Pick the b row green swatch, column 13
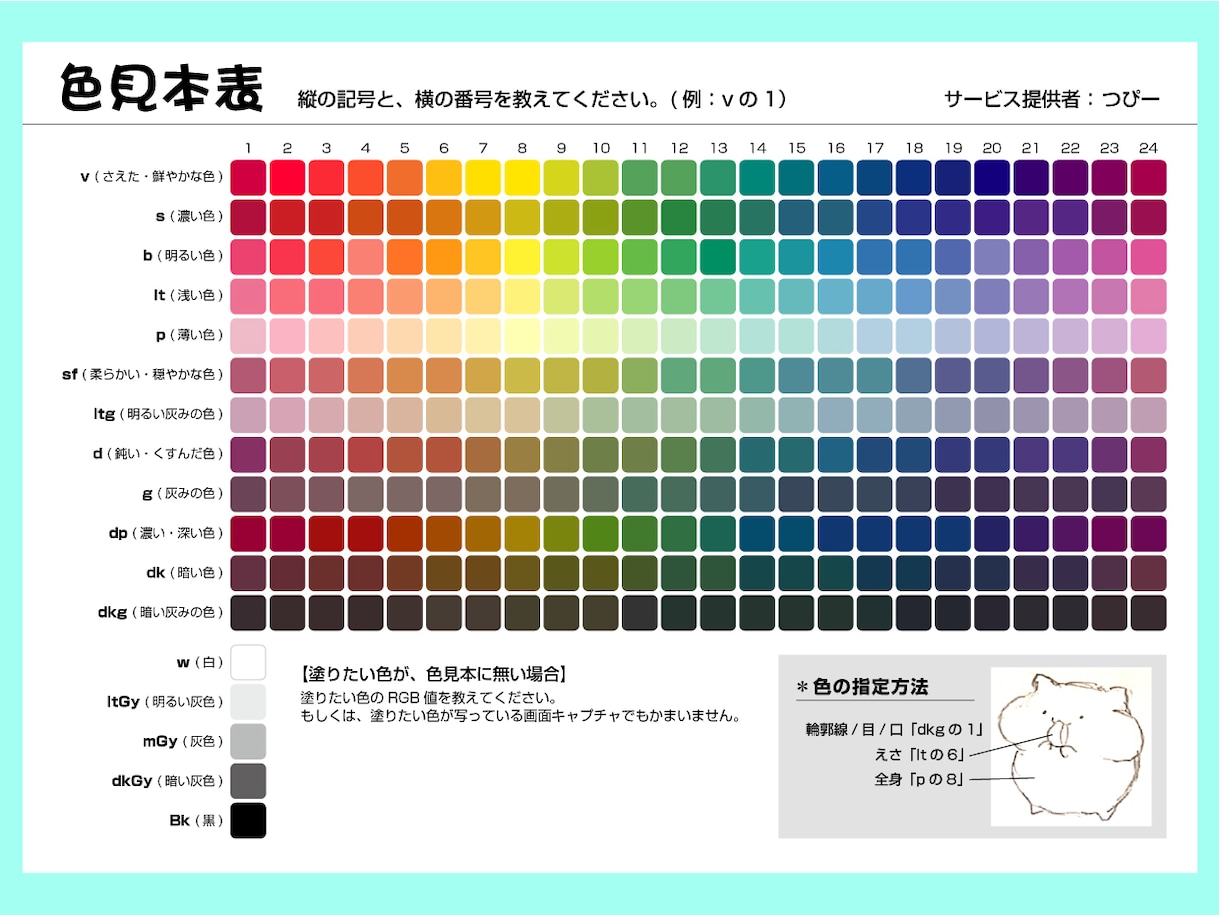The height and width of the screenshot is (915, 1220). tap(718, 256)
